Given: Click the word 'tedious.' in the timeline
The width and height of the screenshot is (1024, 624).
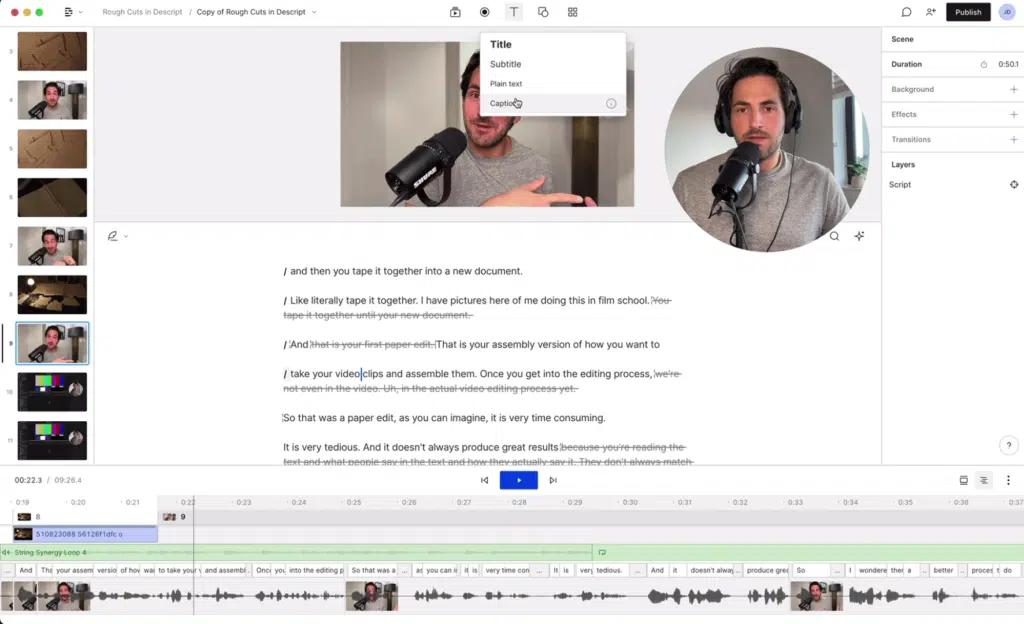Looking at the screenshot, I should click(x=609, y=570).
